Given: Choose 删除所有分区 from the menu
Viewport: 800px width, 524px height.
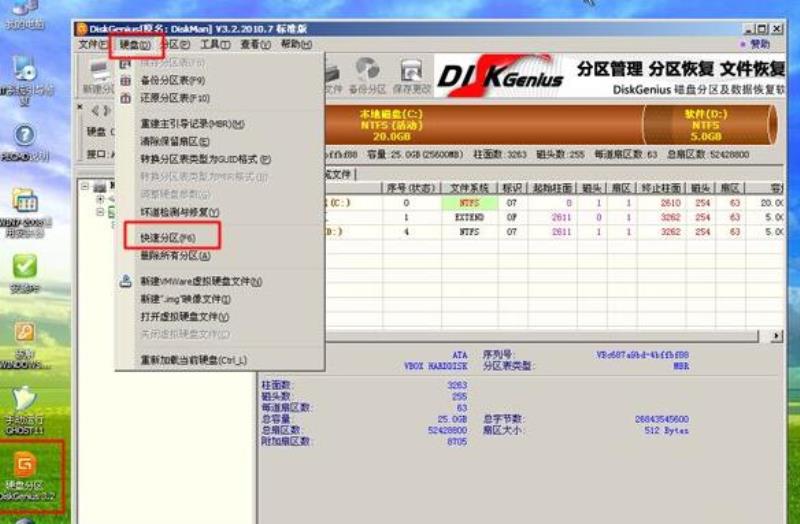Looking at the screenshot, I should click(176, 255).
